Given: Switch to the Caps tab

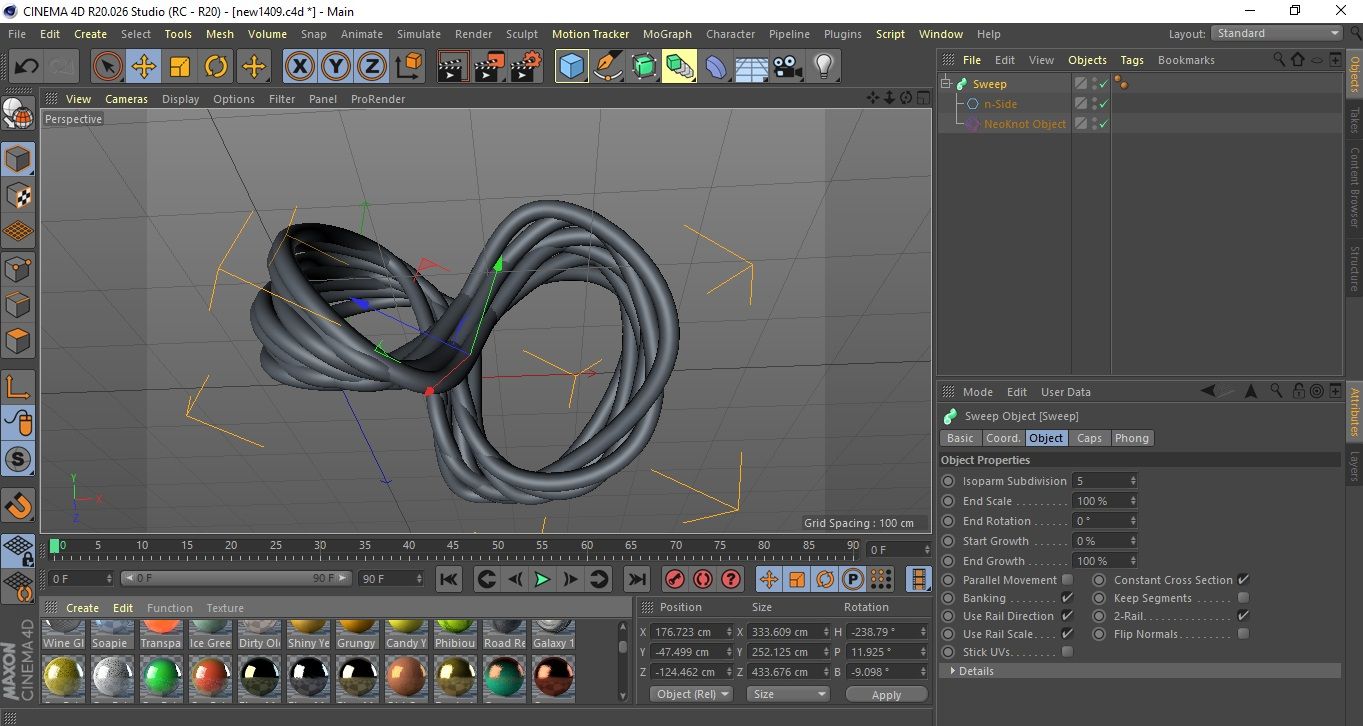Looking at the screenshot, I should (1089, 438).
